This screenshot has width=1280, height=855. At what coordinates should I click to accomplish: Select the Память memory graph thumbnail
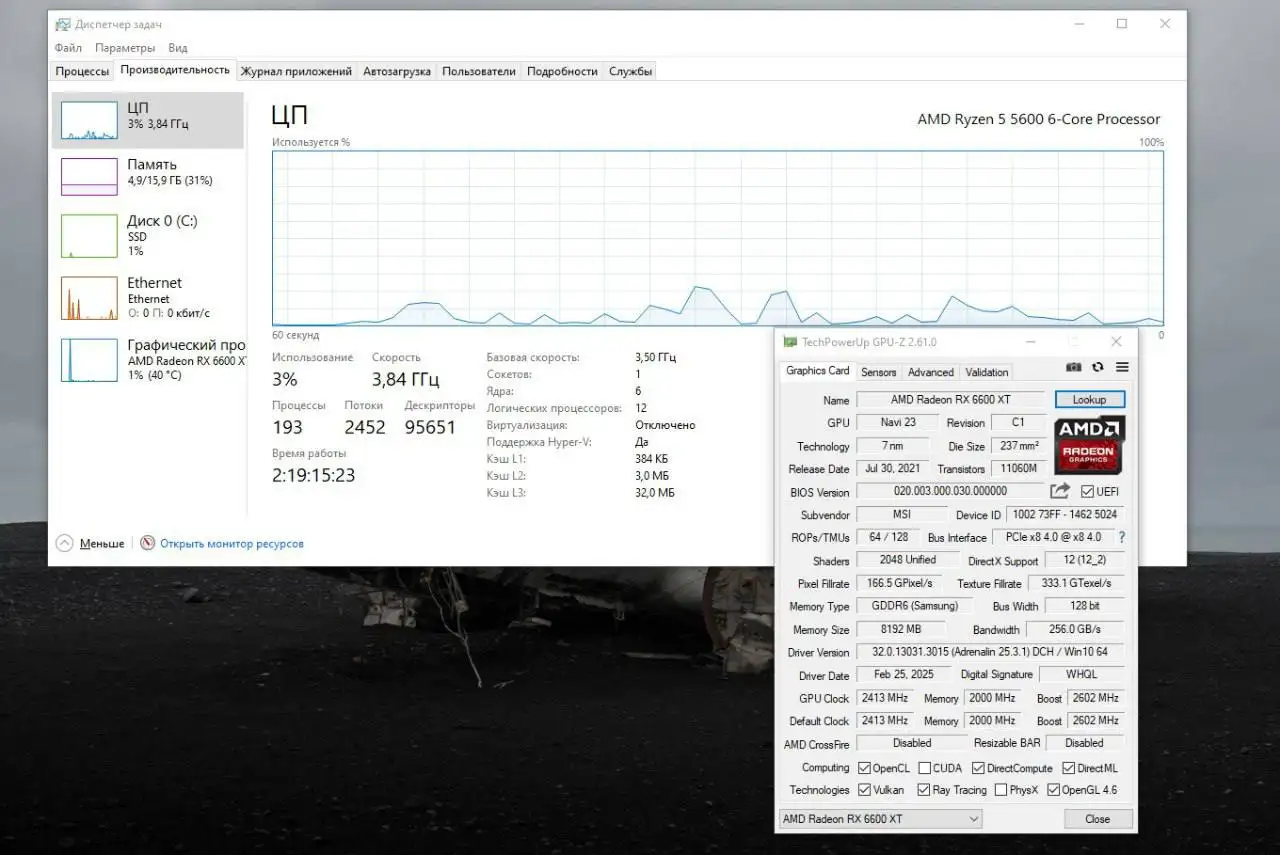89,176
